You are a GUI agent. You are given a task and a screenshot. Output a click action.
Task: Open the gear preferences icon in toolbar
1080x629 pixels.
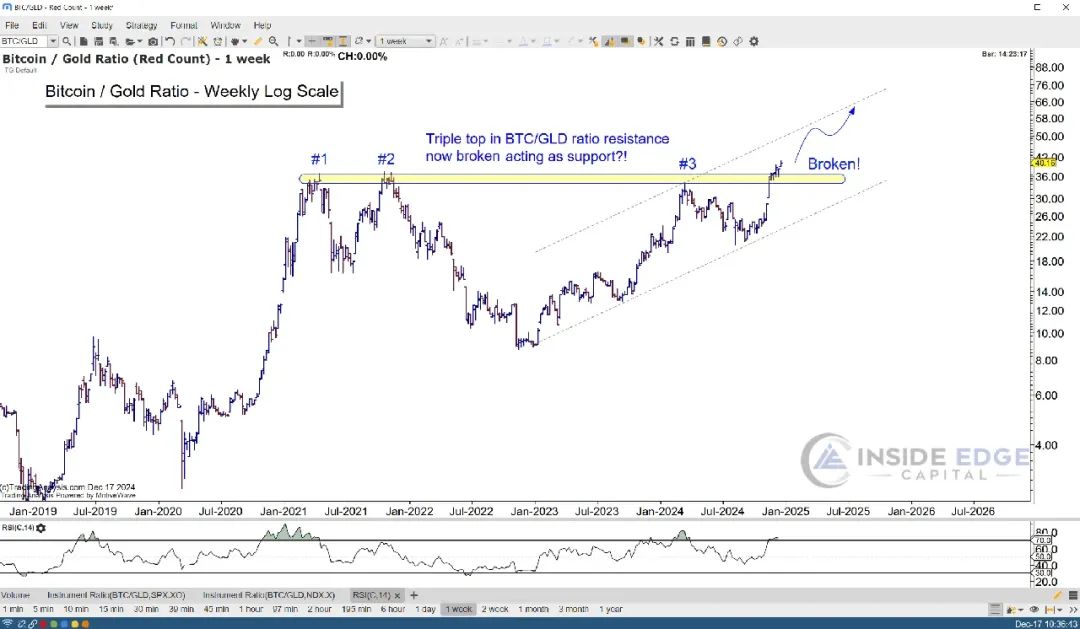pyautogui.click(x=754, y=41)
